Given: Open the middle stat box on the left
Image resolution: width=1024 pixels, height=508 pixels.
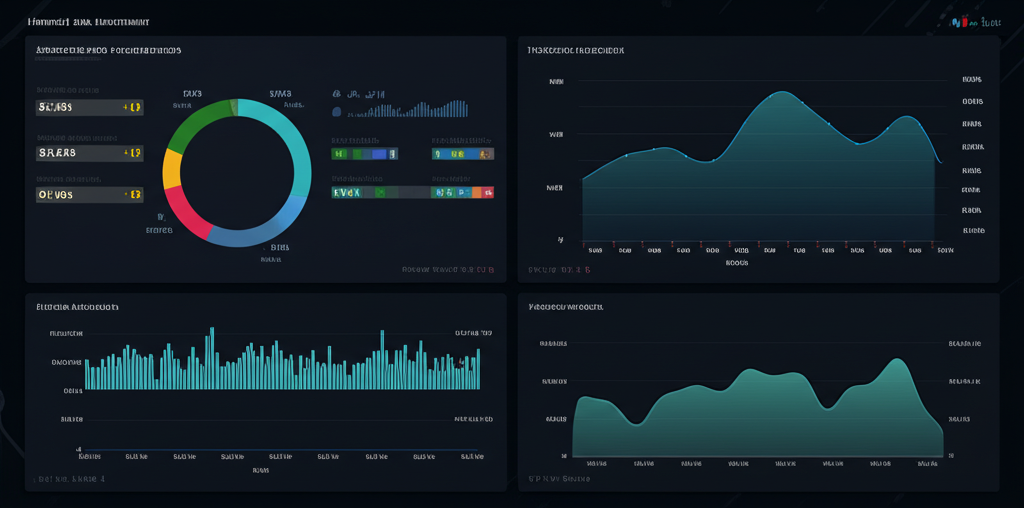Looking at the screenshot, I should point(89,153).
